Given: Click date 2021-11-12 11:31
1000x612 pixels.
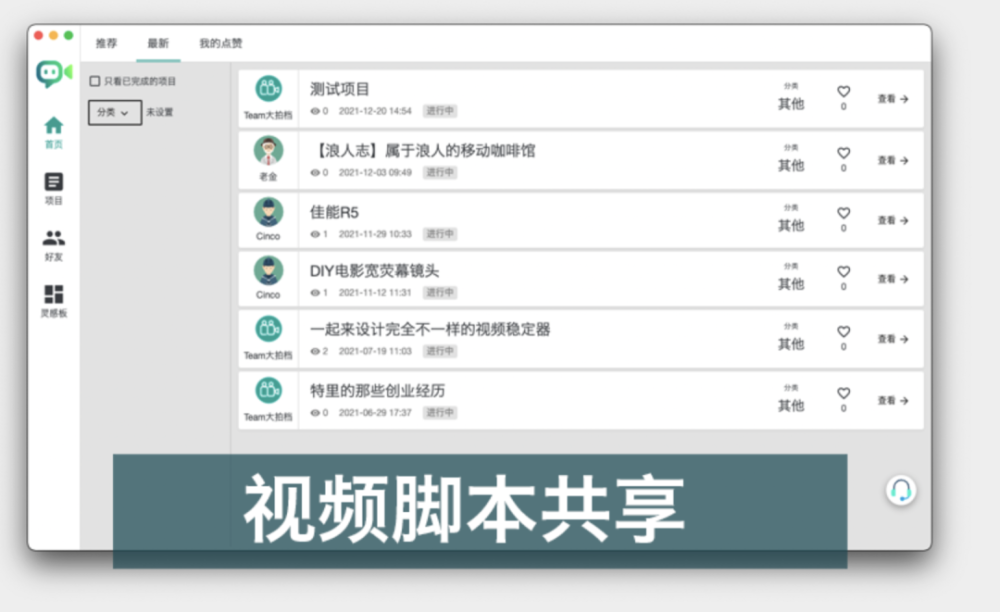Looking at the screenshot, I should 375,293.
